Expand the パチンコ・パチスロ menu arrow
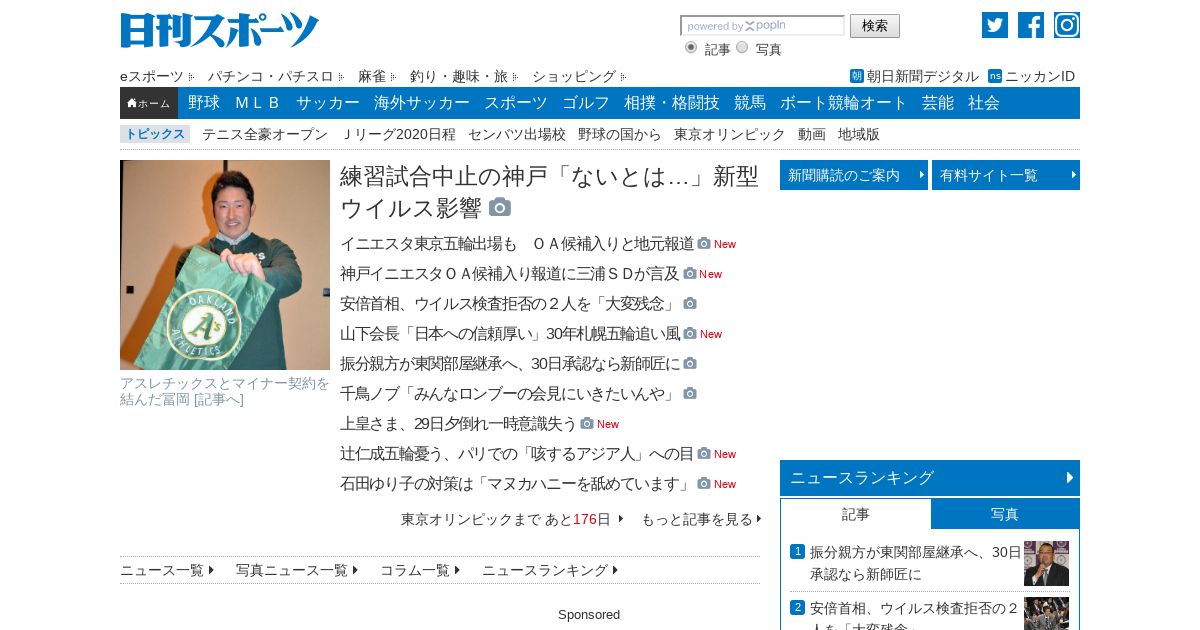The image size is (1200, 630). (341, 76)
